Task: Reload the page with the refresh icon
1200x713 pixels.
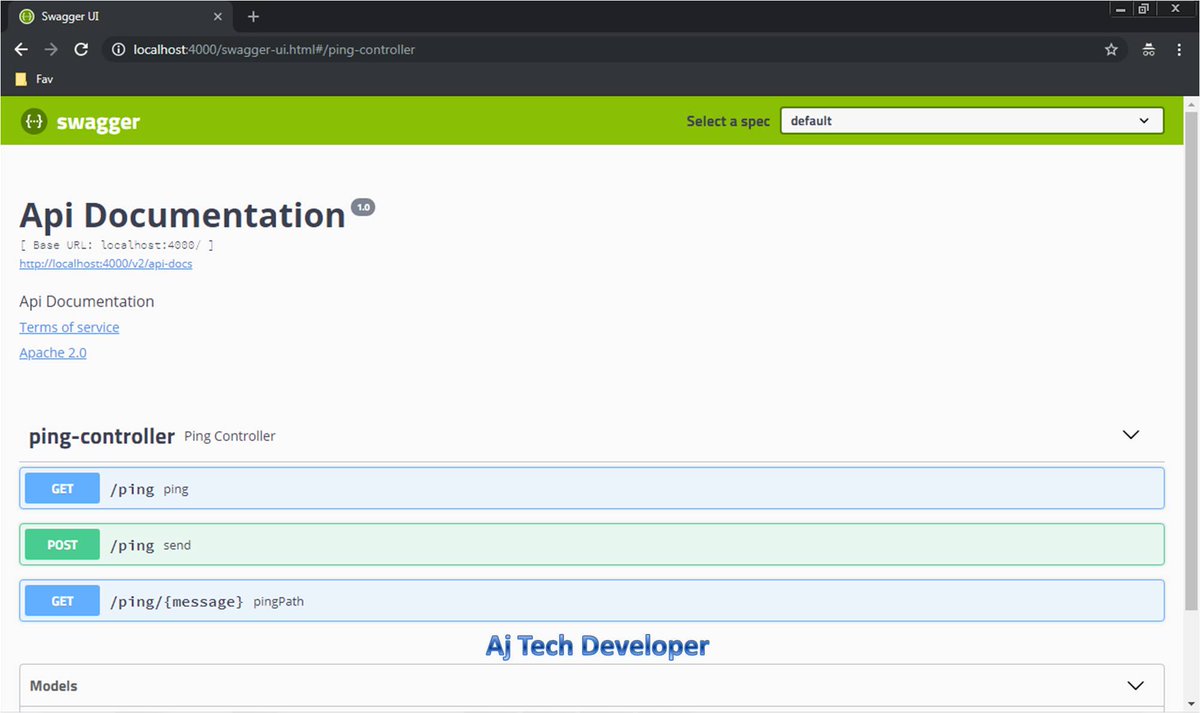Action: coord(82,49)
